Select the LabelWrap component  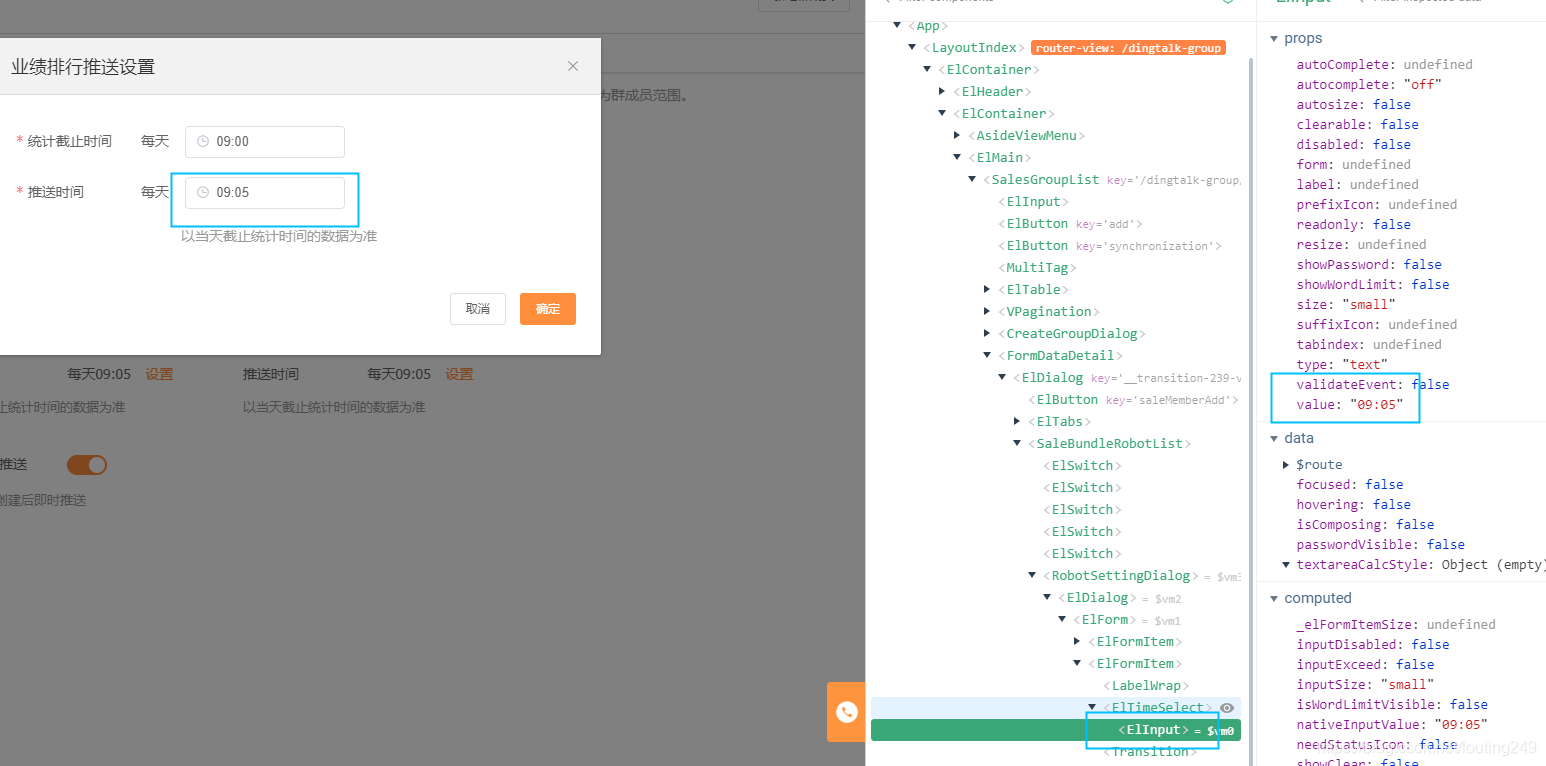1146,686
